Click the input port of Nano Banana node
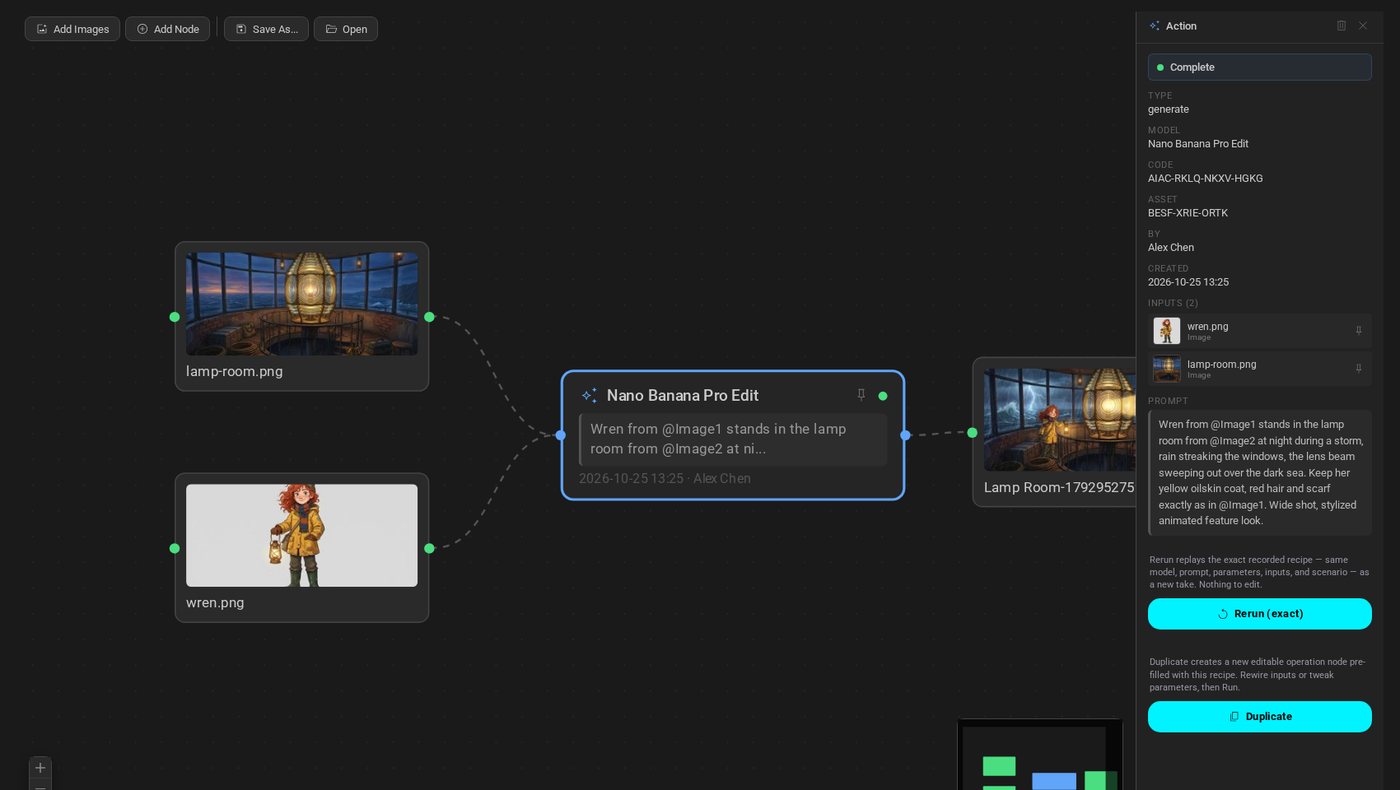The width and height of the screenshot is (1400, 790). (561, 435)
